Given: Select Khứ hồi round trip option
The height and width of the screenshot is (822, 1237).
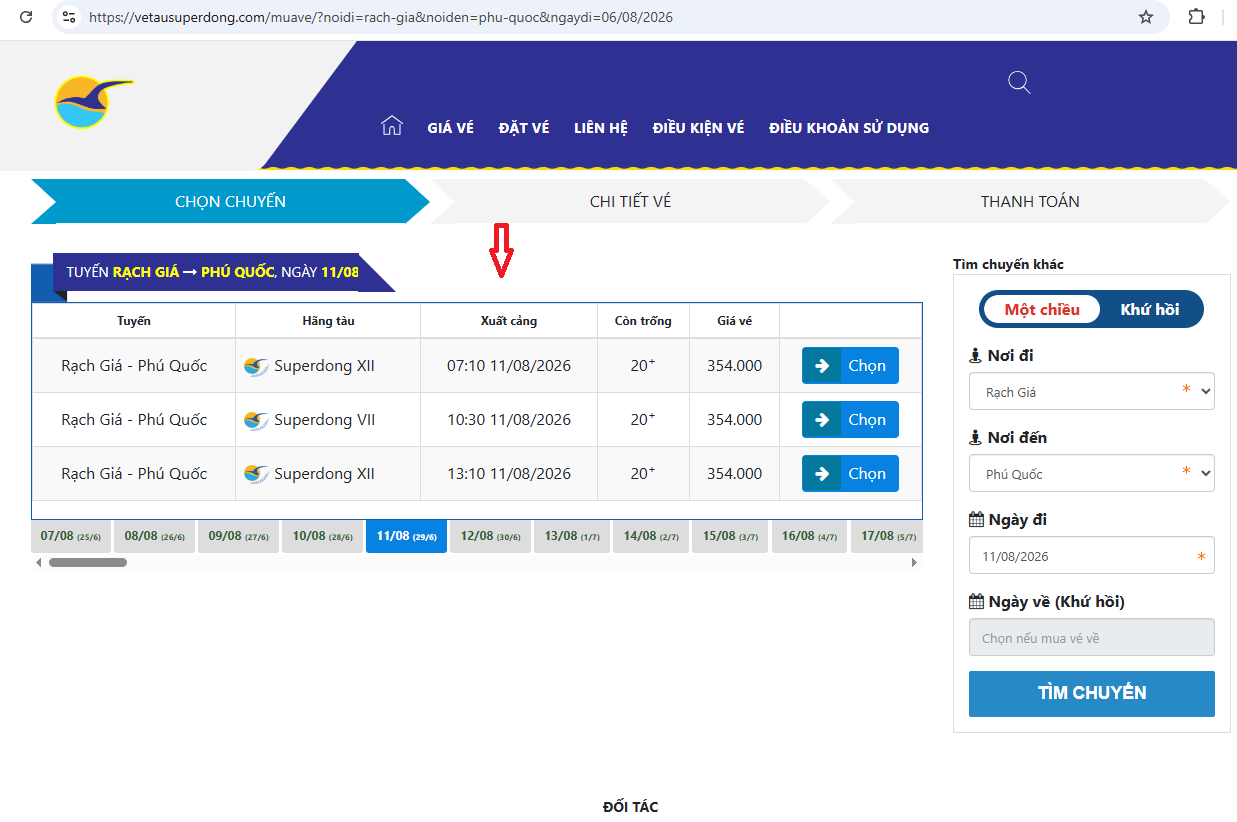Looking at the screenshot, I should 1150,309.
